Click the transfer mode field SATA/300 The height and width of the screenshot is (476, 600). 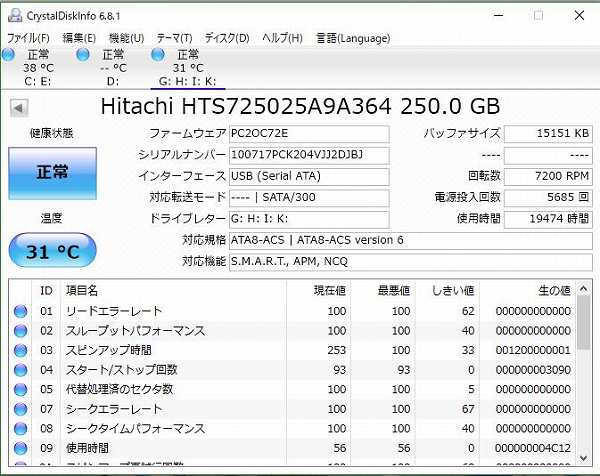309,198
